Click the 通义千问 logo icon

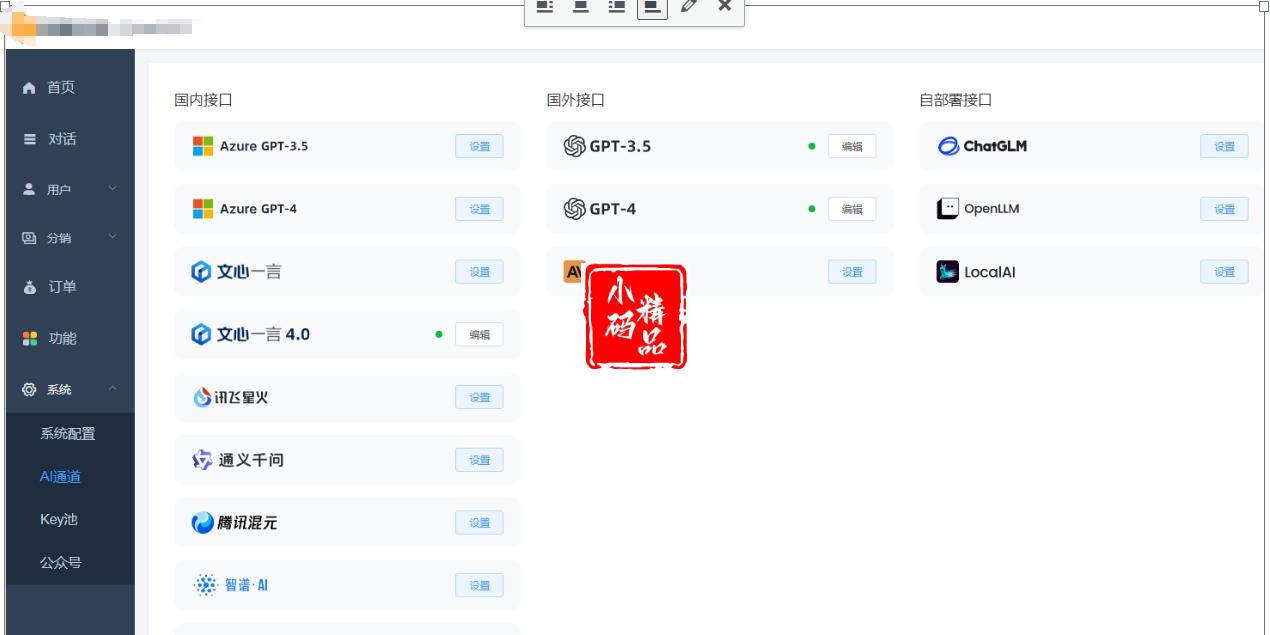pyautogui.click(x=202, y=460)
